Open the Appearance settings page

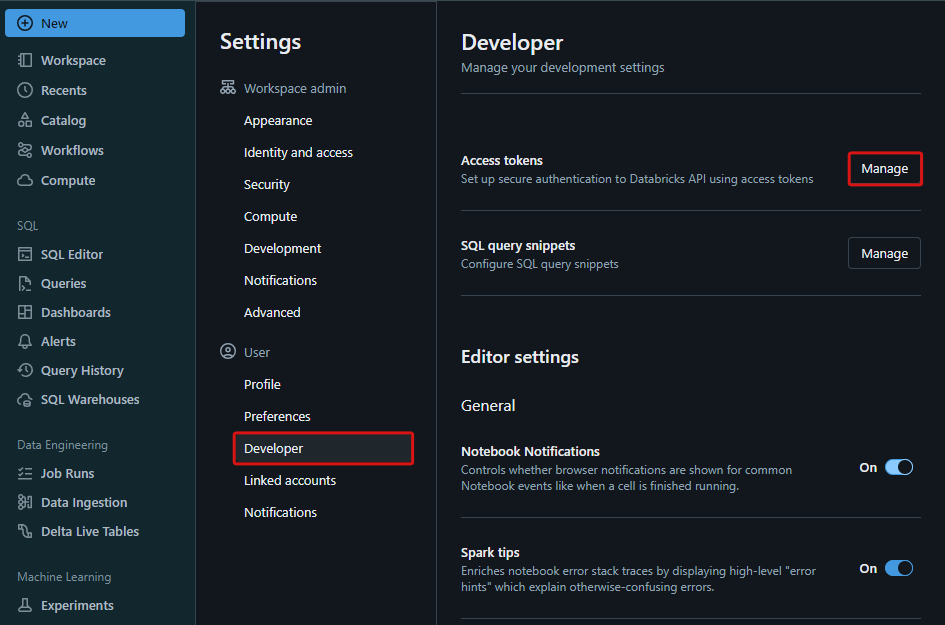[x=278, y=120]
